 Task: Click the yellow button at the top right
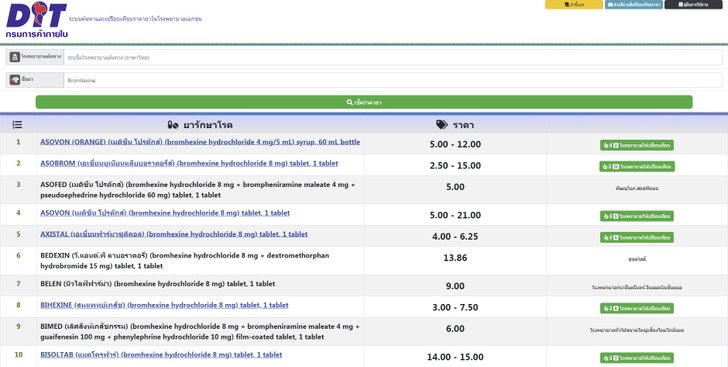574,4
